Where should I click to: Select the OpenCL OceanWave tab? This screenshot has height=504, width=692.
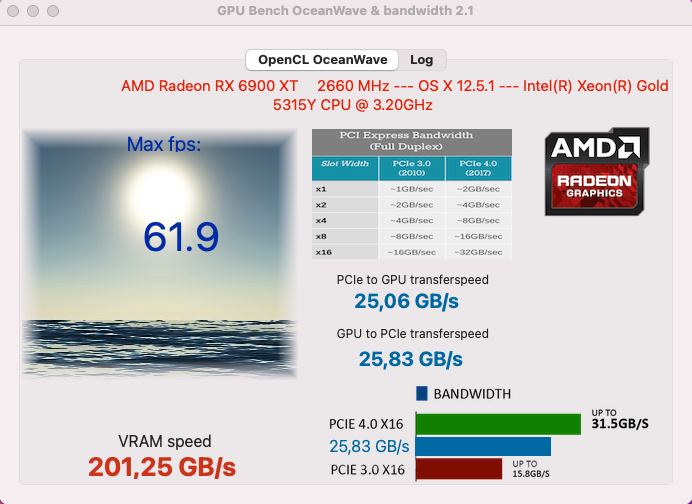click(323, 60)
